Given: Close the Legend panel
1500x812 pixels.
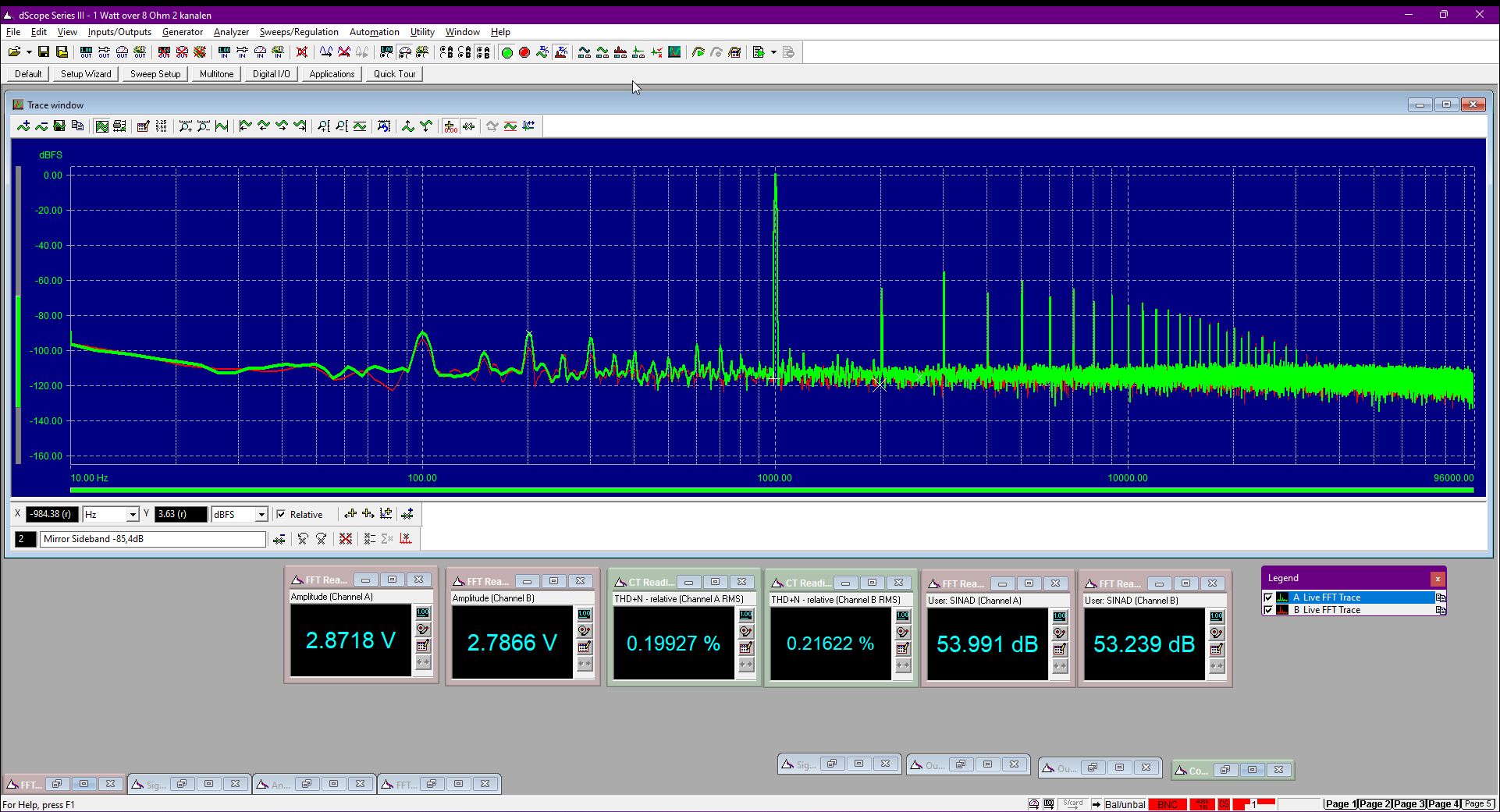Looking at the screenshot, I should [x=1438, y=578].
